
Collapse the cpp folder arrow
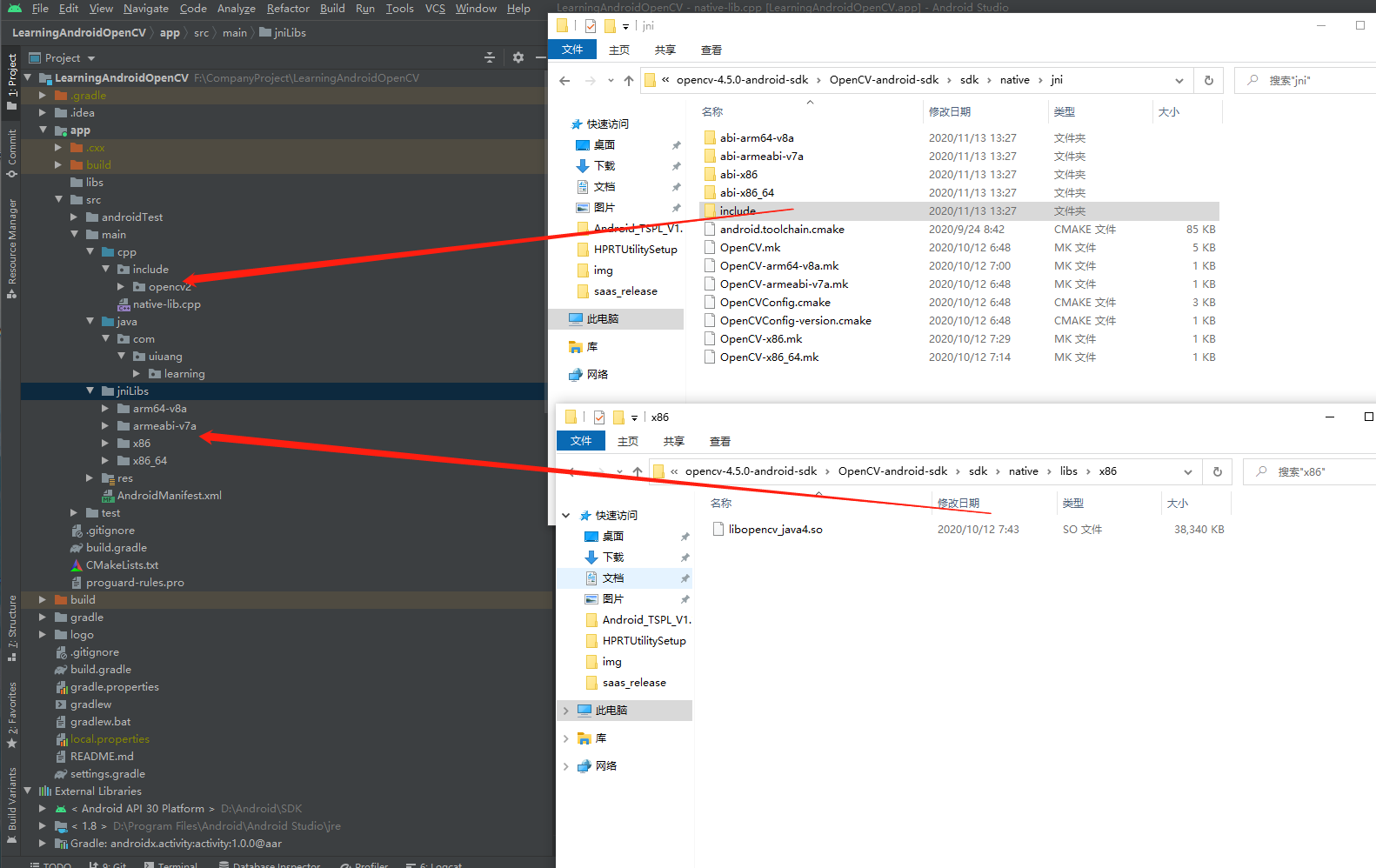point(90,252)
